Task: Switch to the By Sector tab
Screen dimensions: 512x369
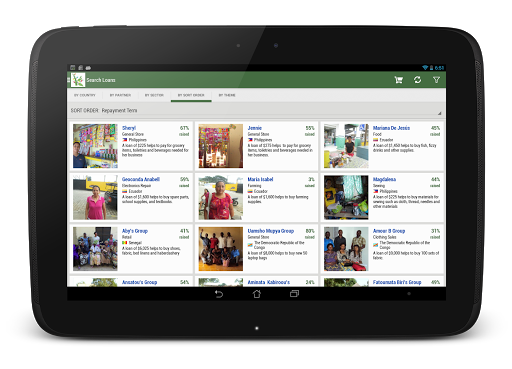Action: tap(154, 95)
